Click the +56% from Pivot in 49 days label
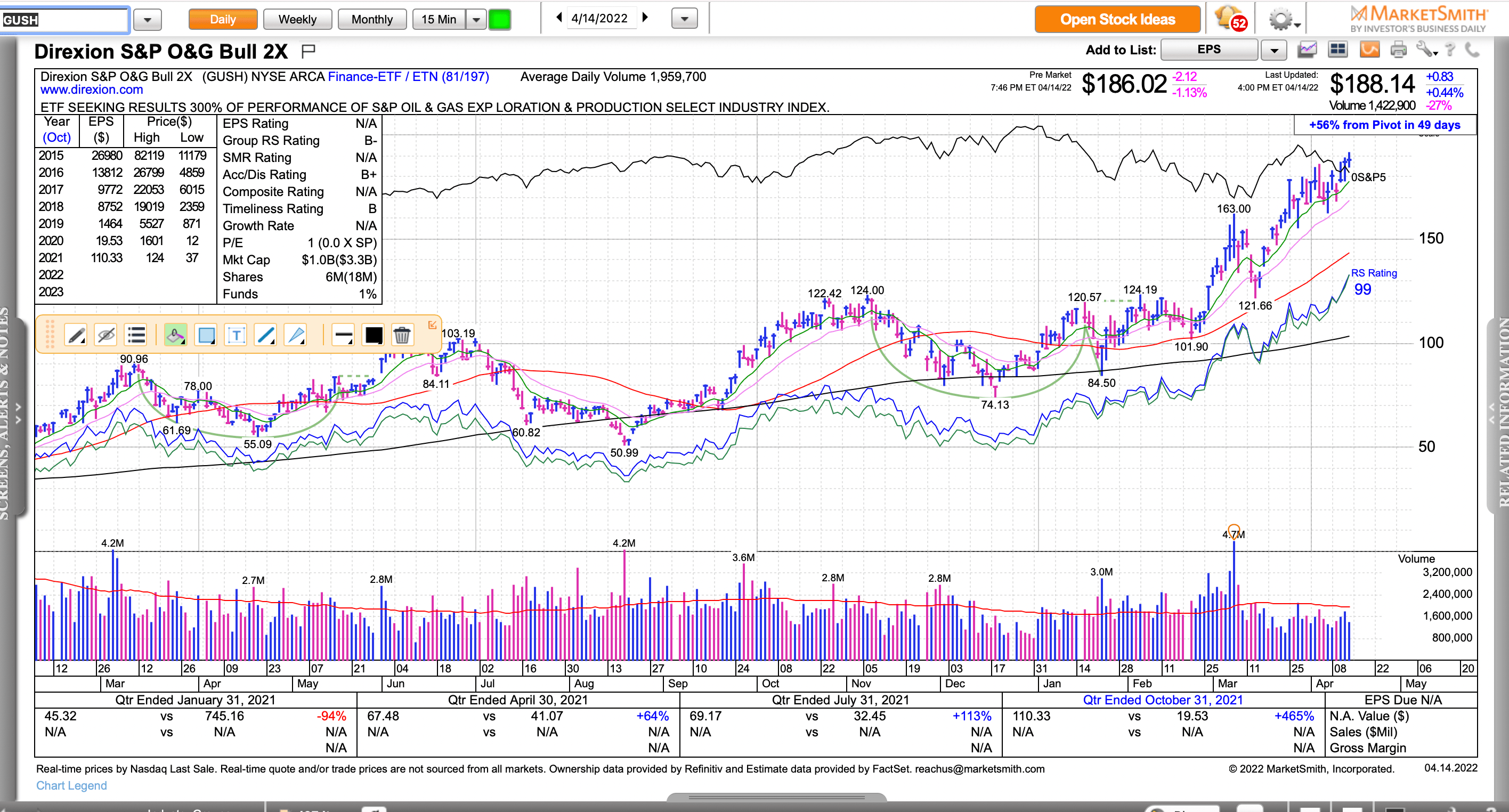 [x=1385, y=125]
